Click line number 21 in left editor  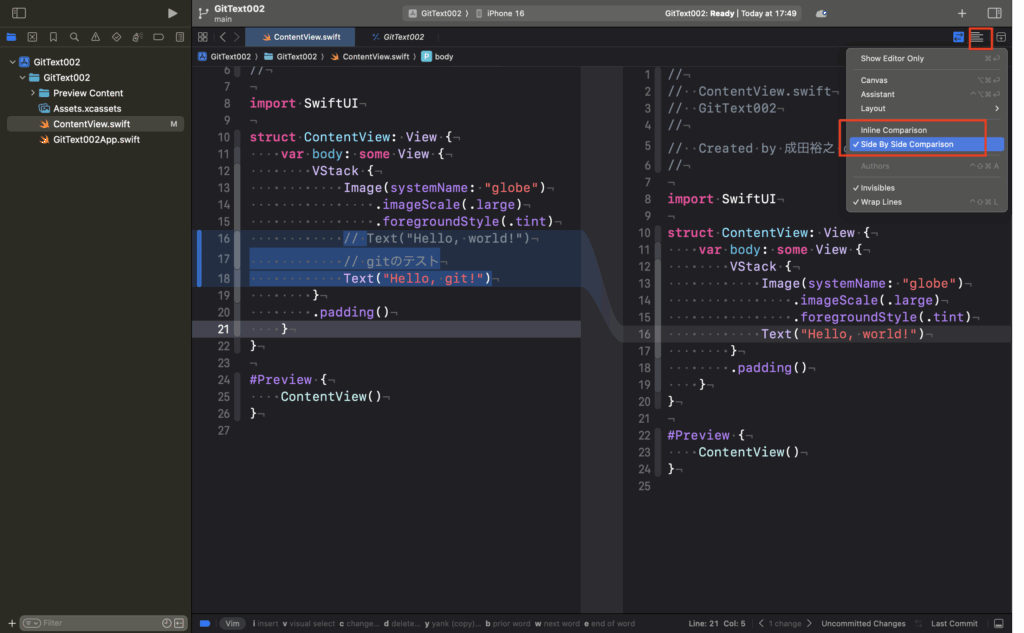click(223, 329)
